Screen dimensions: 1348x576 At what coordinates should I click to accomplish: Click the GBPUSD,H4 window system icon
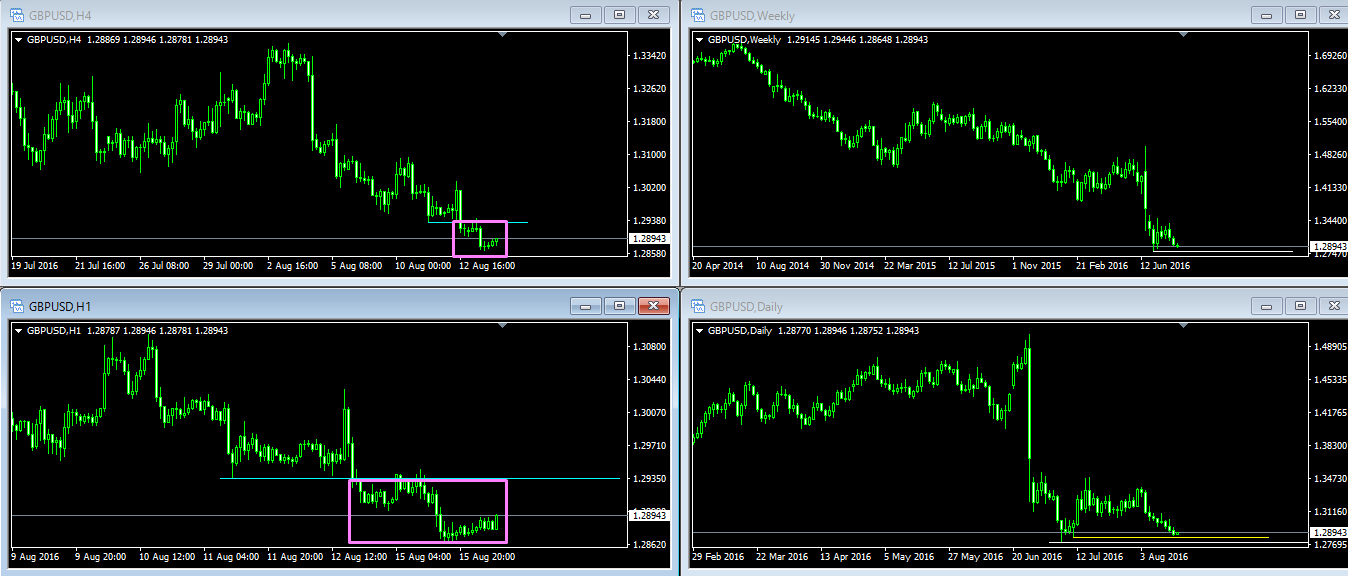[17, 15]
